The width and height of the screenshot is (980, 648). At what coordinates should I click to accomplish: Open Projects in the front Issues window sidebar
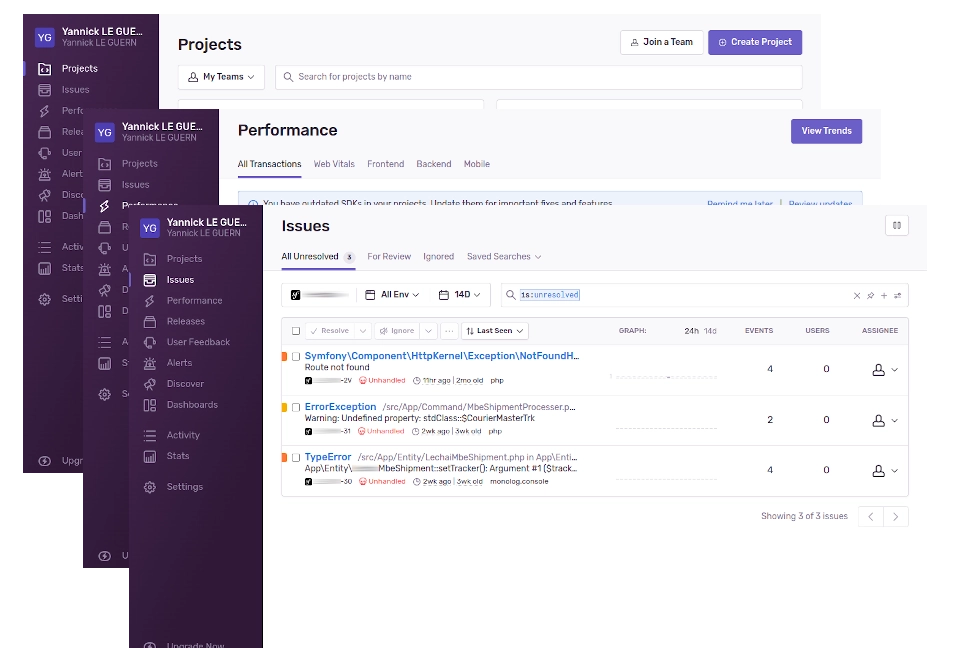184,259
